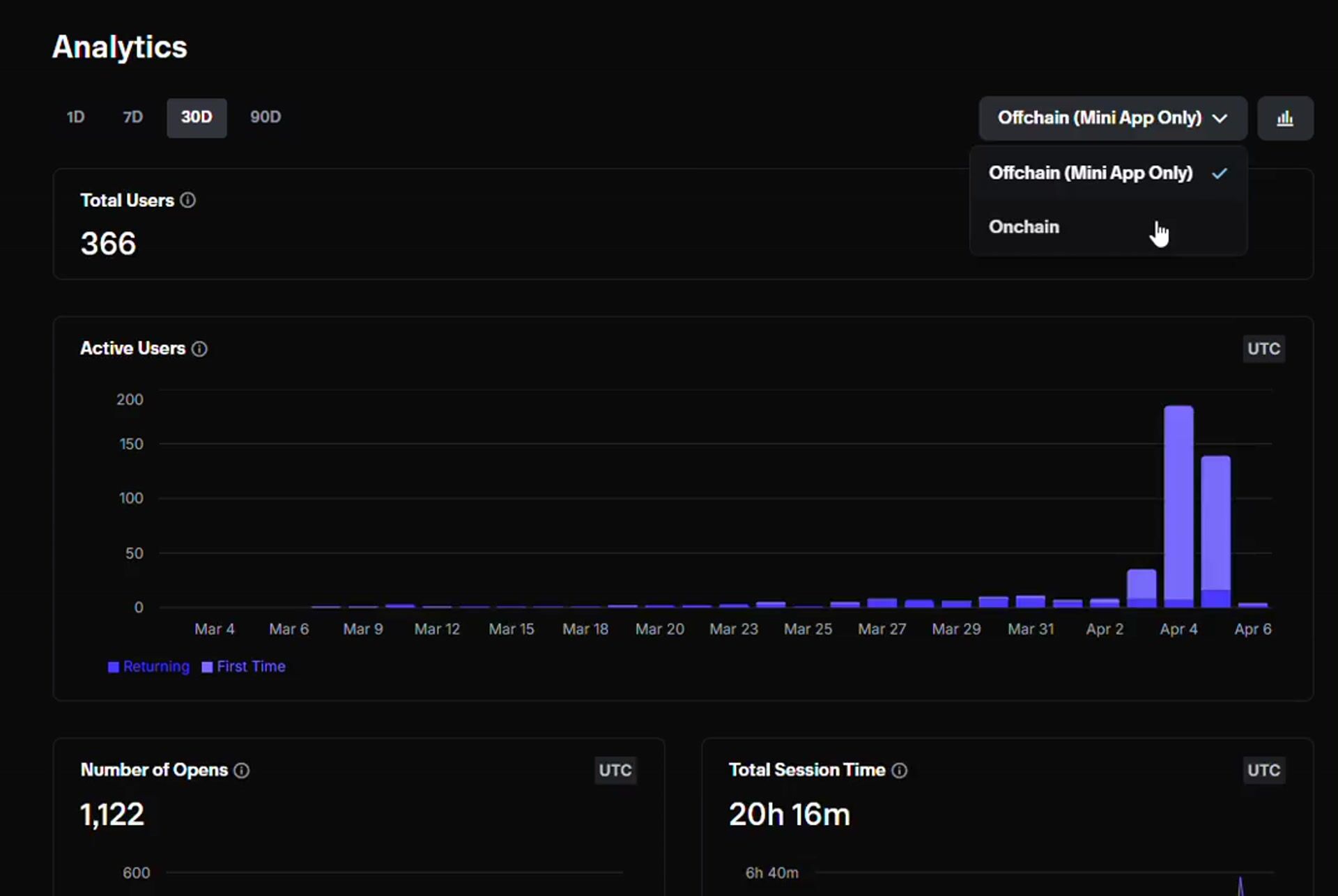Click the active 30D range button
Viewport: 1338px width, 896px height.
click(x=197, y=118)
